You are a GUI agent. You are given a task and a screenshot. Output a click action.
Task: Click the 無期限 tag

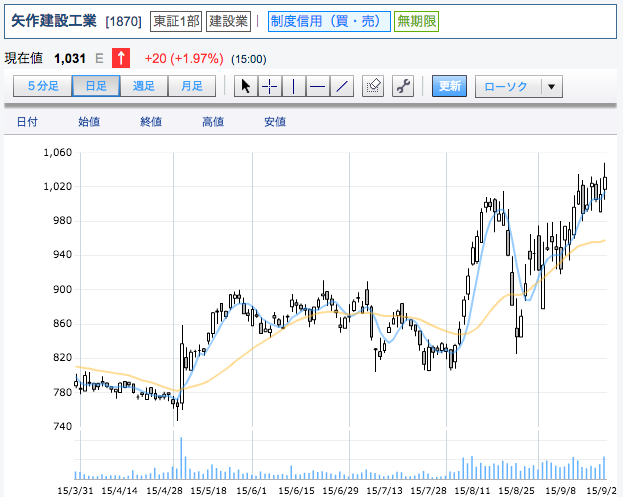point(416,21)
